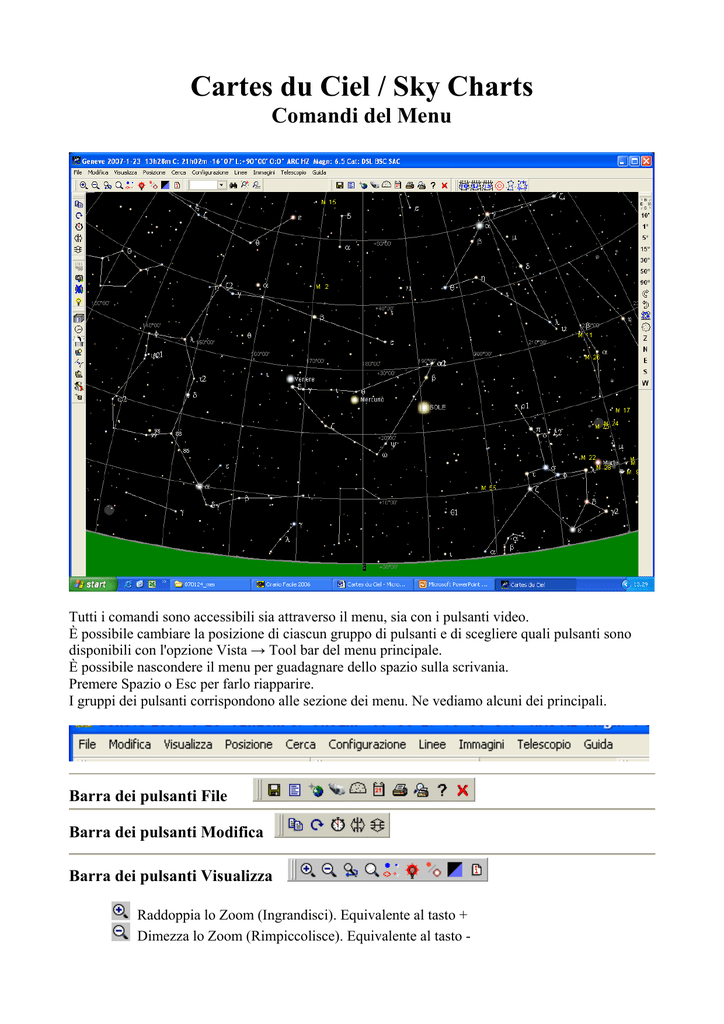This screenshot has height=1024, width=724.
Task: Click the Venere planet label on the sky chart
Action: pyautogui.click(x=304, y=379)
